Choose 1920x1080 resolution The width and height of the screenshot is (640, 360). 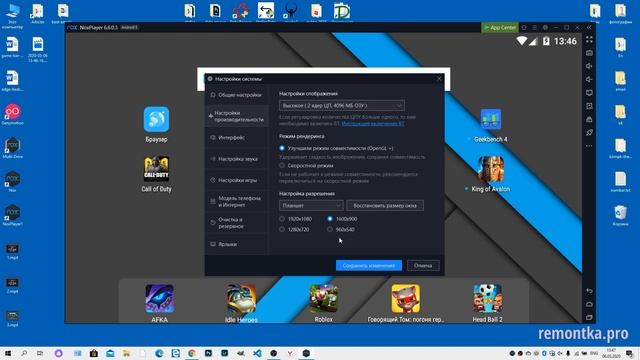click(282, 219)
